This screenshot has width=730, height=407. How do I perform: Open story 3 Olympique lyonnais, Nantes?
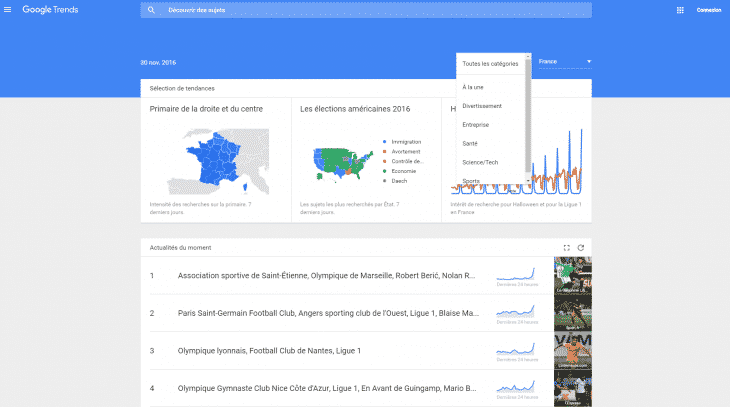tap(269, 351)
